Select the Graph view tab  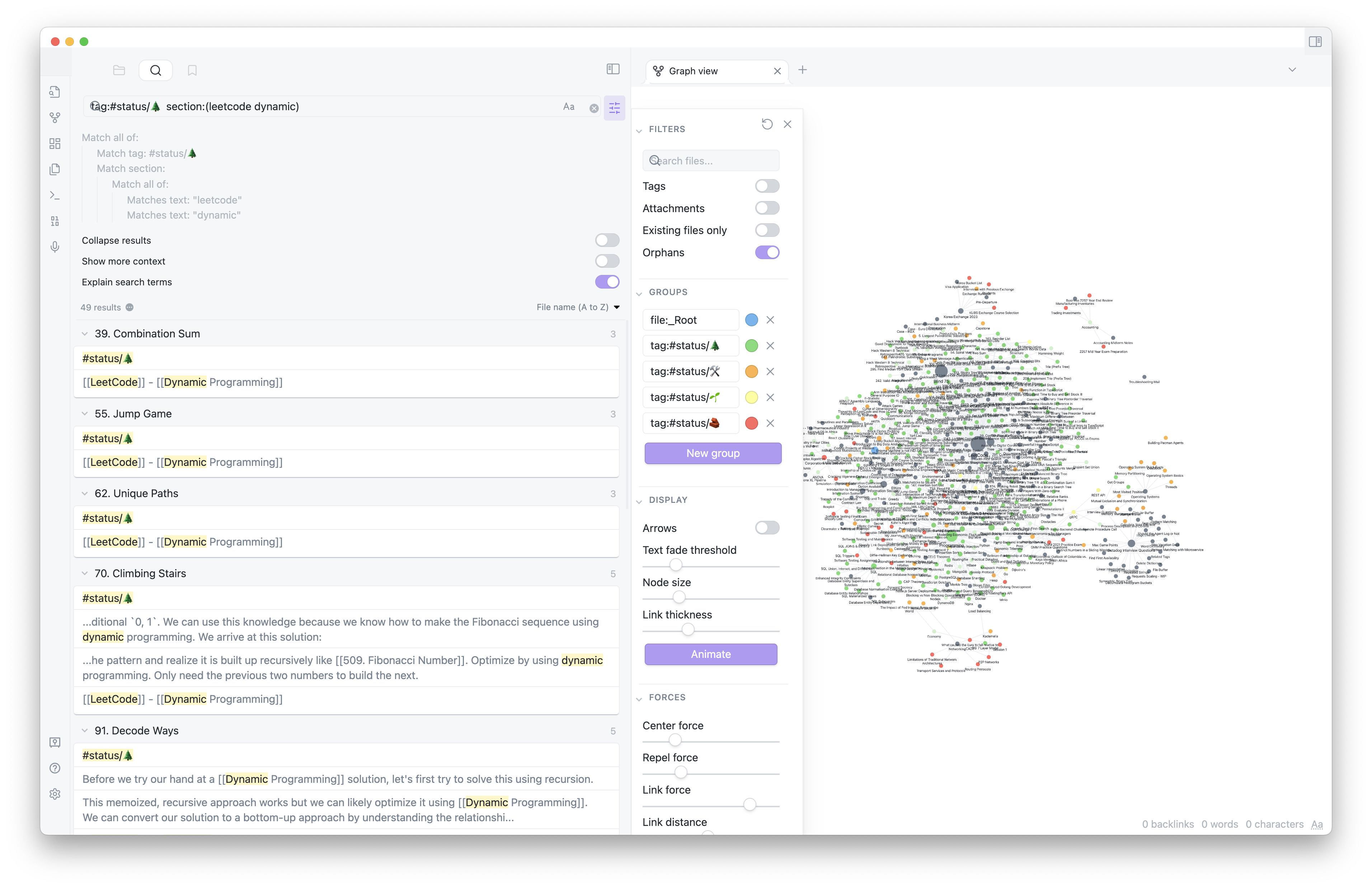(x=693, y=71)
